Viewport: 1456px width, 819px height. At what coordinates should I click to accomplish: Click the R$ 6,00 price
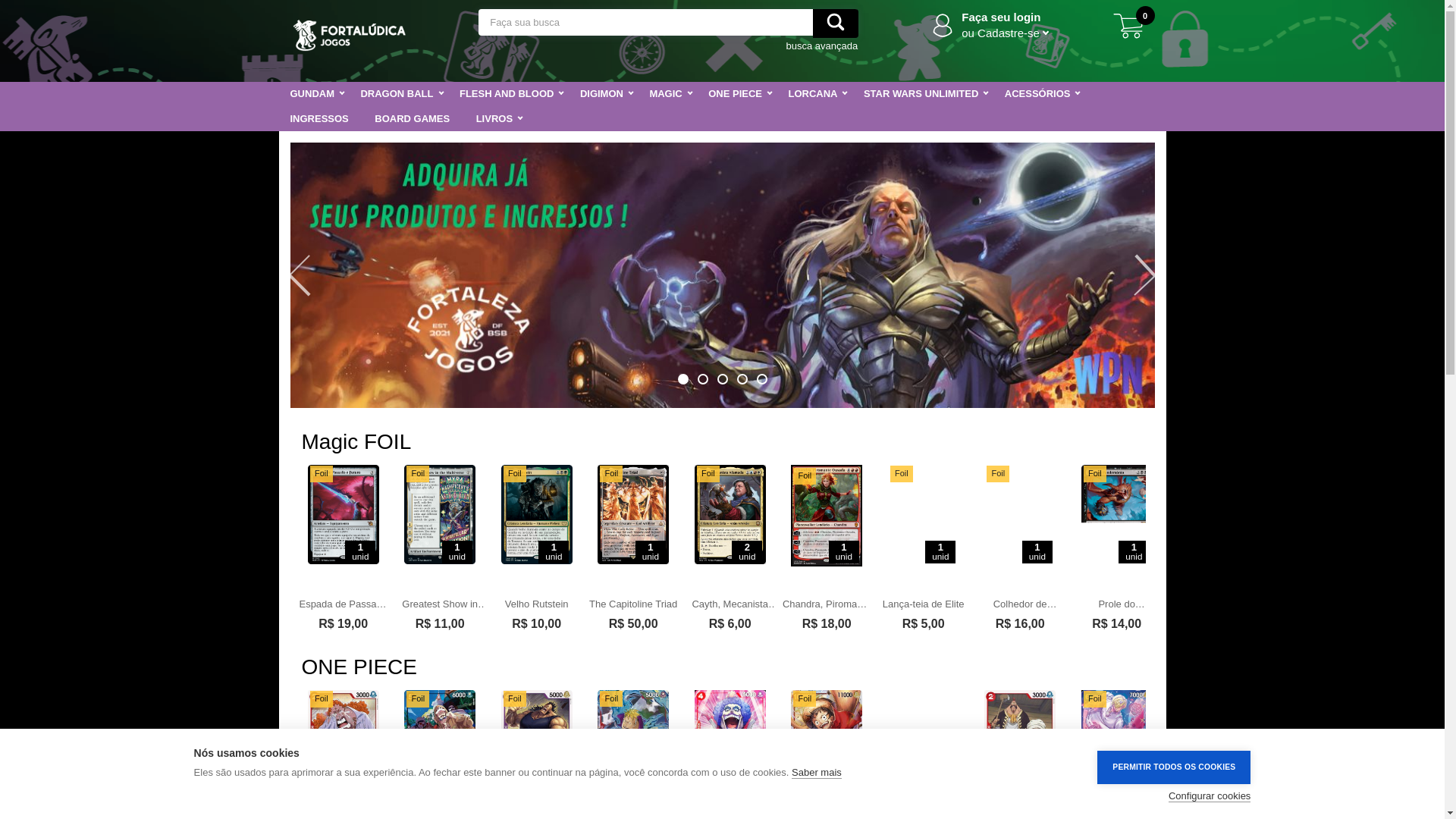pos(730,624)
